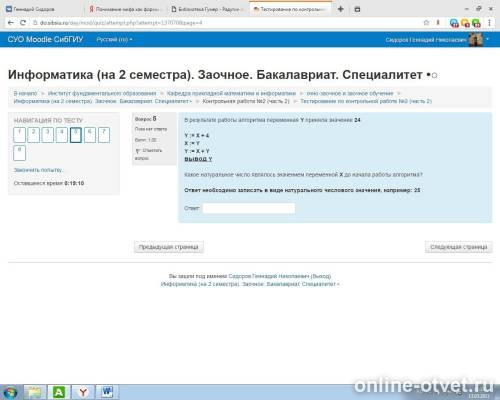Screen dimensions: 500x400
Task: Click browser address bar URL
Action: click(x=121, y=23)
